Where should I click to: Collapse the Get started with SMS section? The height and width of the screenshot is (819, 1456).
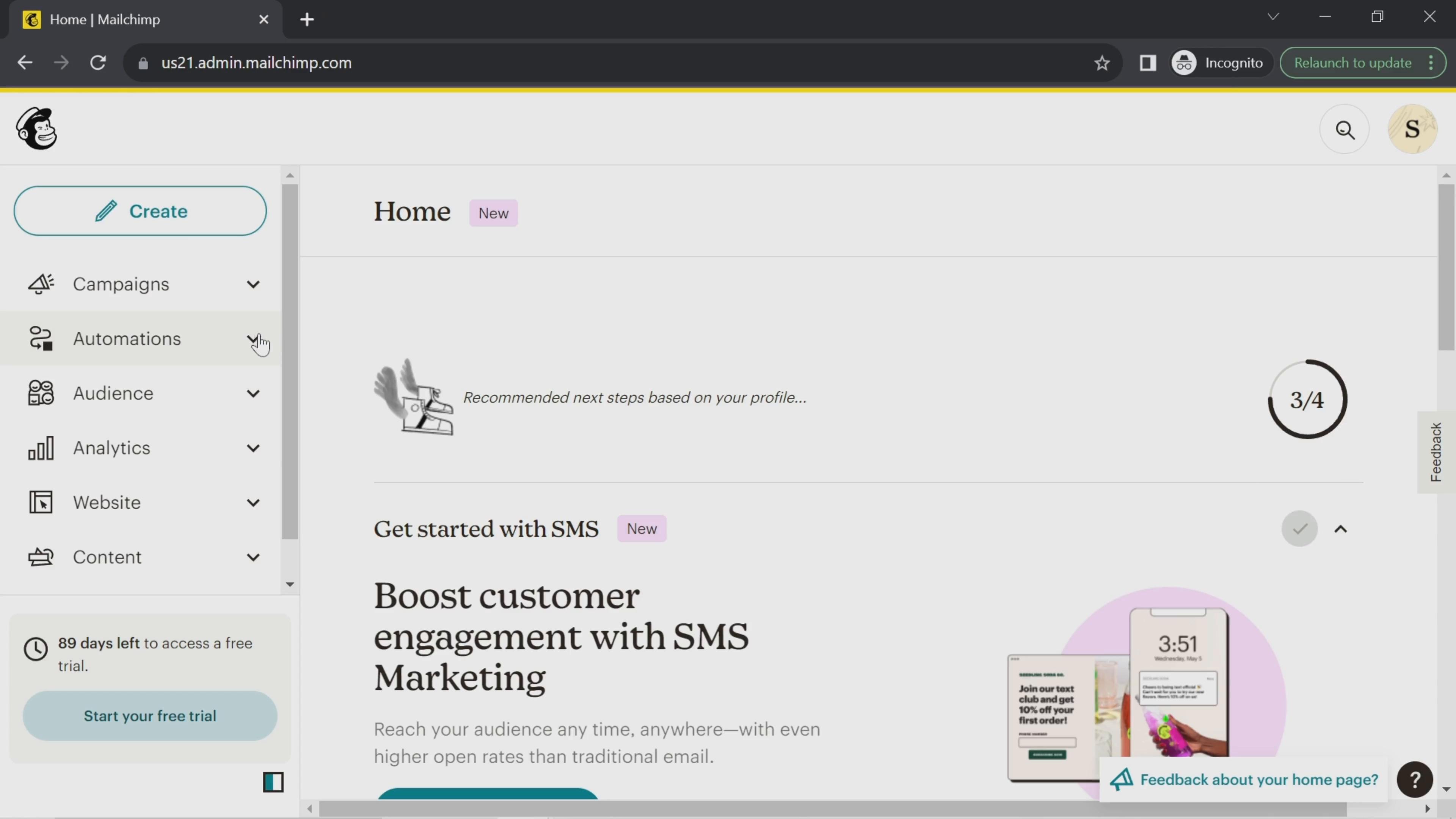click(1341, 529)
